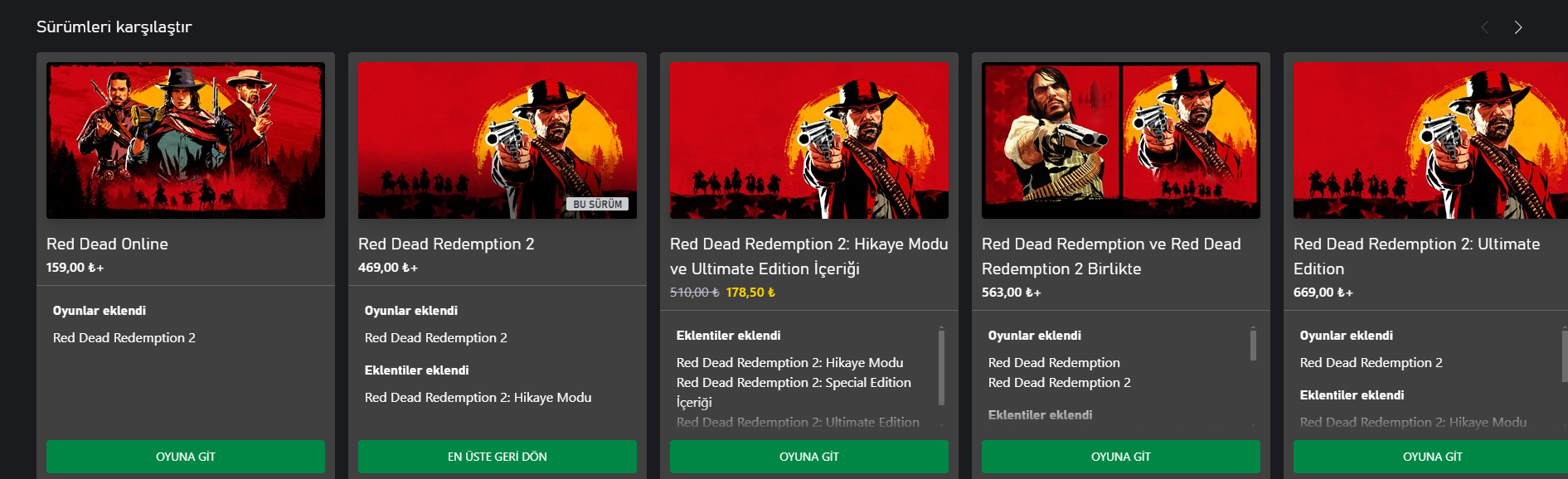The height and width of the screenshot is (479, 1568).
Task: Click the scrollbar in the Hikaye Modu ve Ultimate card
Action: click(941, 365)
